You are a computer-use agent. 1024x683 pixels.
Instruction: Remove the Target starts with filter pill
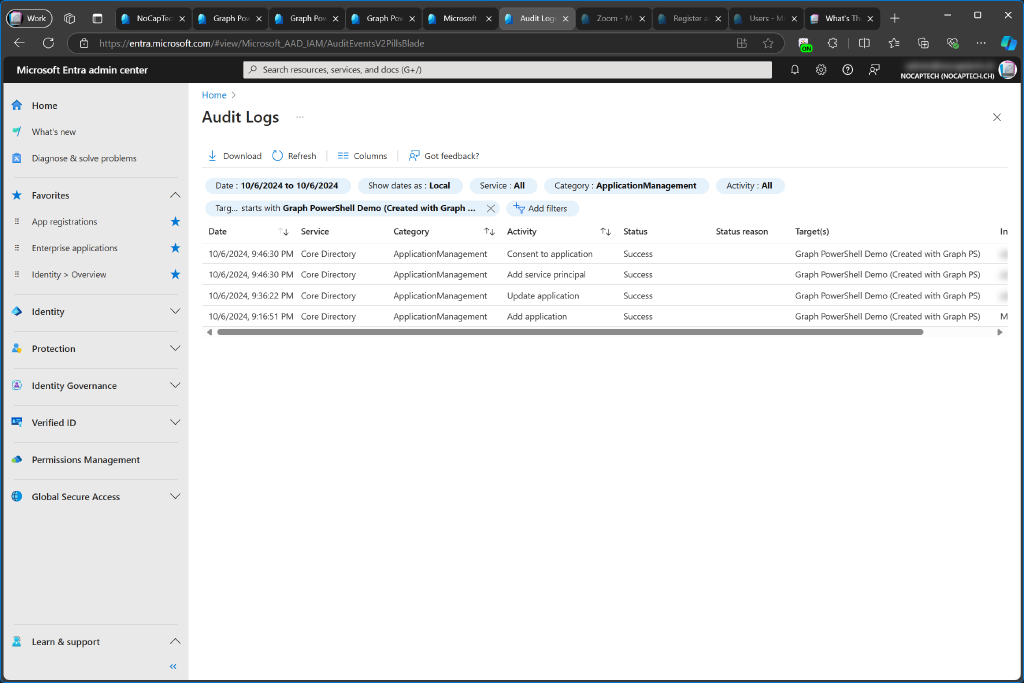point(489,208)
